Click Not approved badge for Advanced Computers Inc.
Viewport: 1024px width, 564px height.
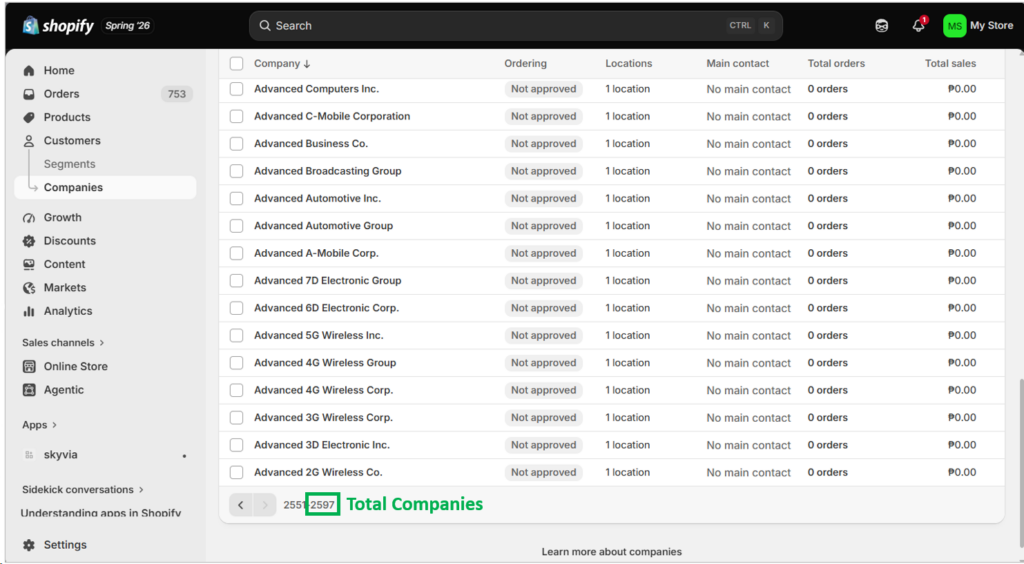coord(543,89)
